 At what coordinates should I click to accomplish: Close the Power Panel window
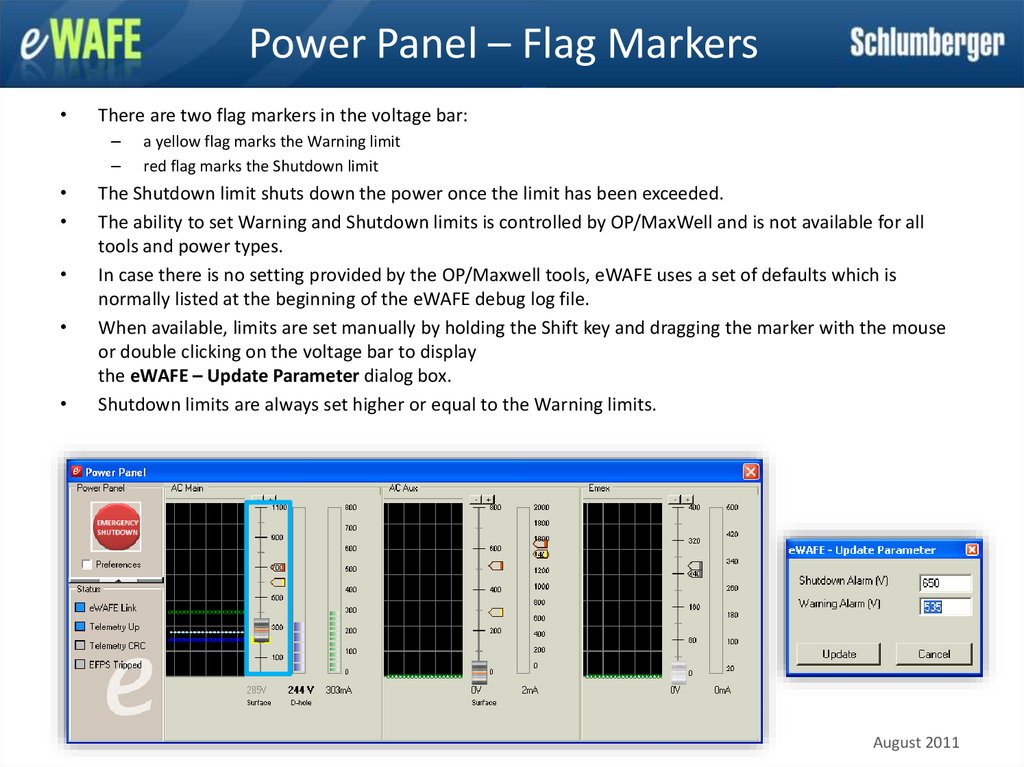(751, 471)
